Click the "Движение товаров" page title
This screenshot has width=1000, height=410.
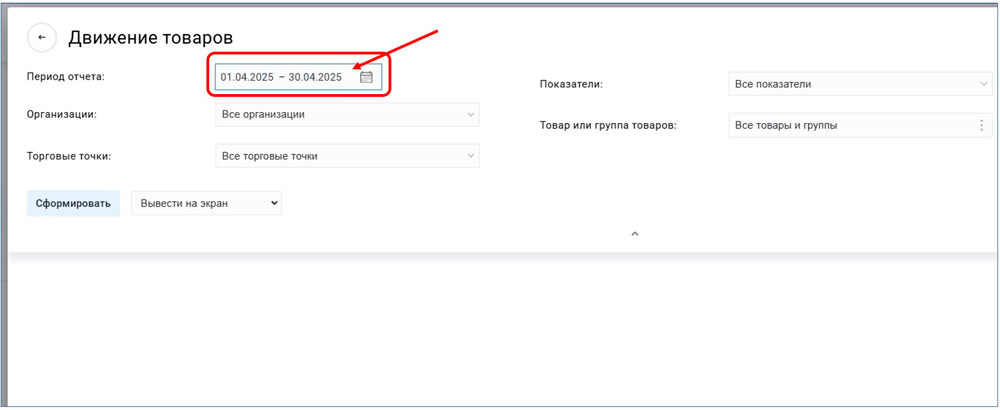150,38
